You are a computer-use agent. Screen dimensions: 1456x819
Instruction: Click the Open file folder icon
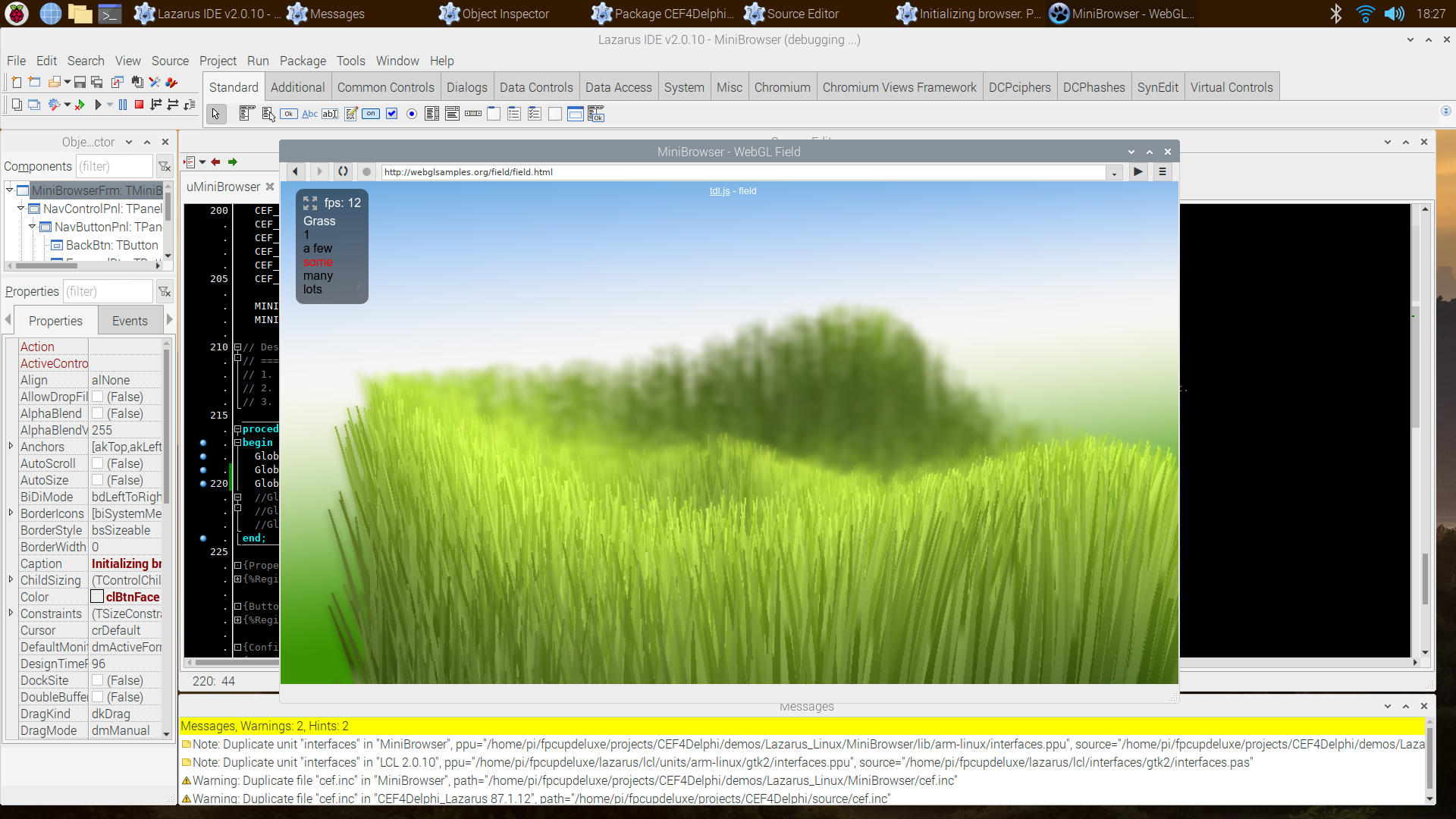[54, 82]
